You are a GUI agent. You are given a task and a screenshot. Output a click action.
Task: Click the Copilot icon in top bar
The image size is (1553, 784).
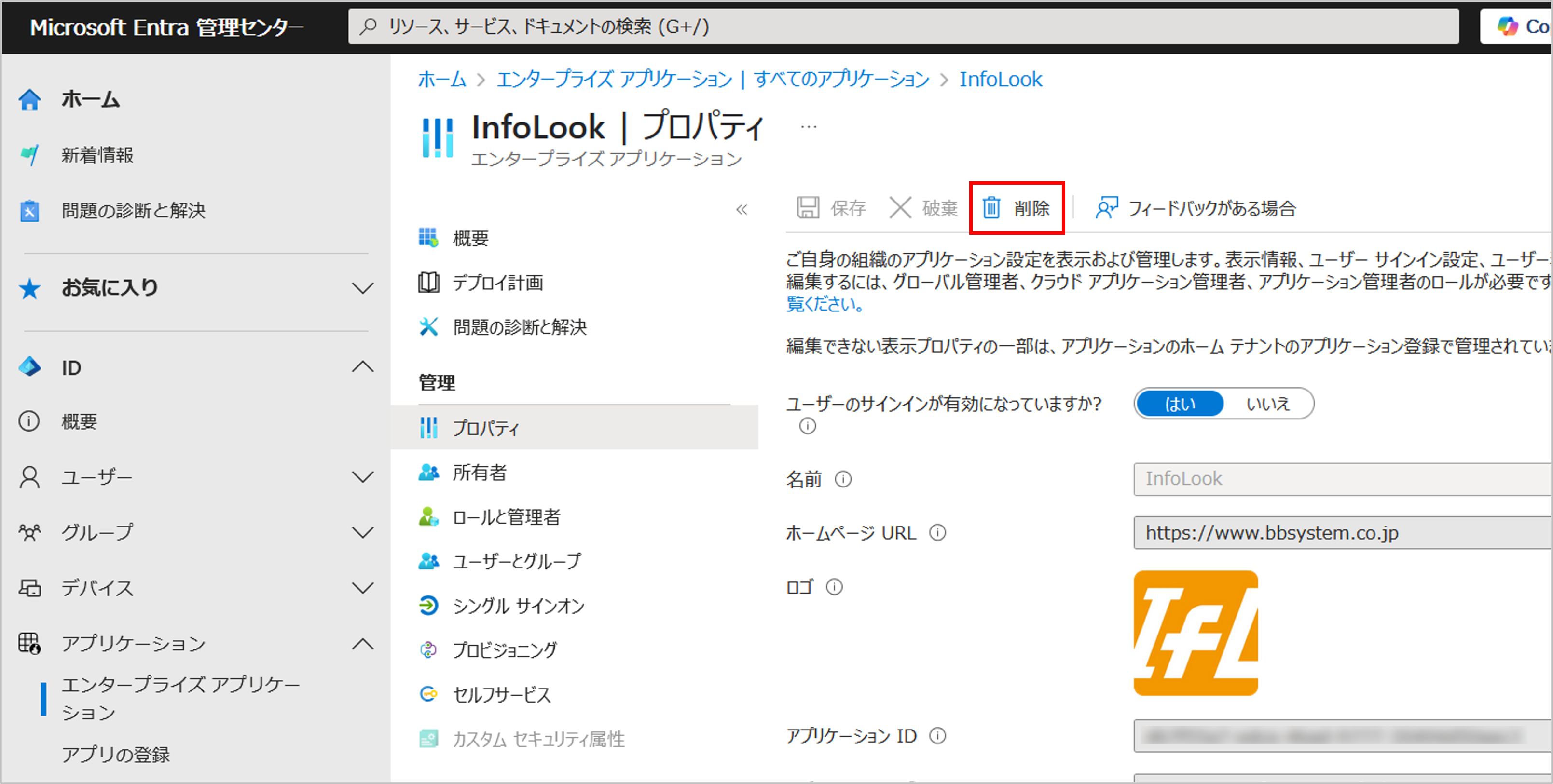(x=1508, y=27)
